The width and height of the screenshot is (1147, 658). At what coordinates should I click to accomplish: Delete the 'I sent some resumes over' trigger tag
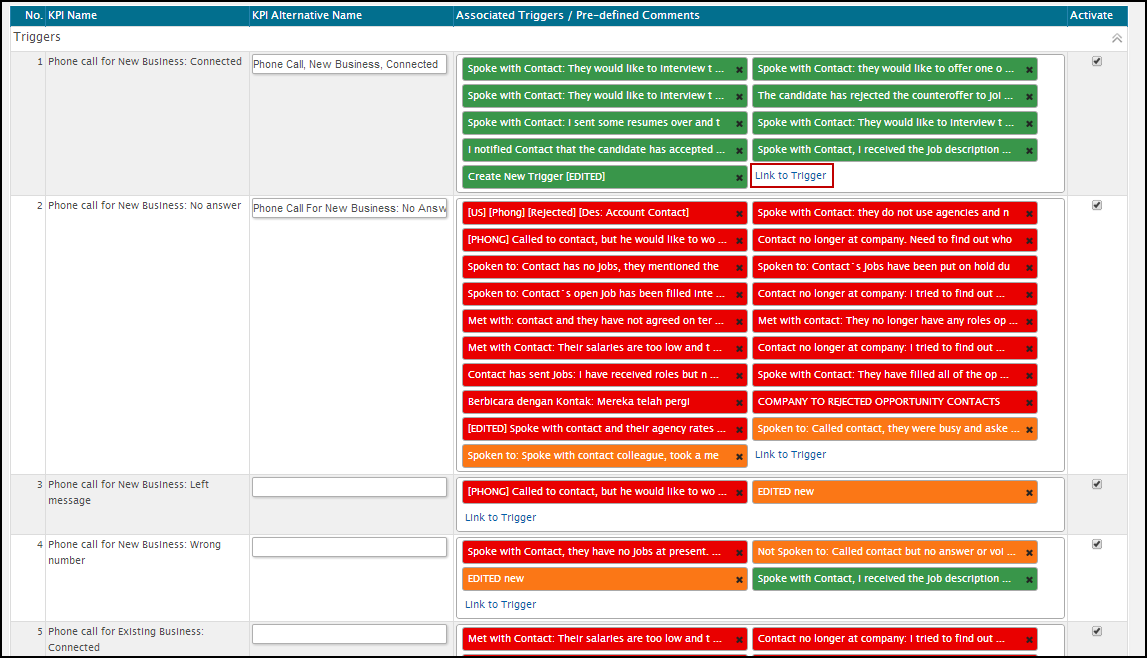click(740, 124)
